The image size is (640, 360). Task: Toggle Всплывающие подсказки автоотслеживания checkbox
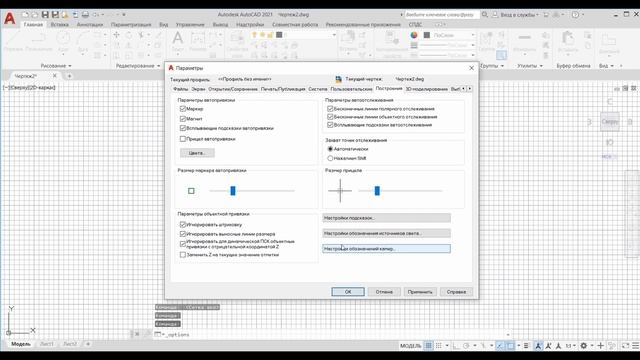(x=330, y=125)
